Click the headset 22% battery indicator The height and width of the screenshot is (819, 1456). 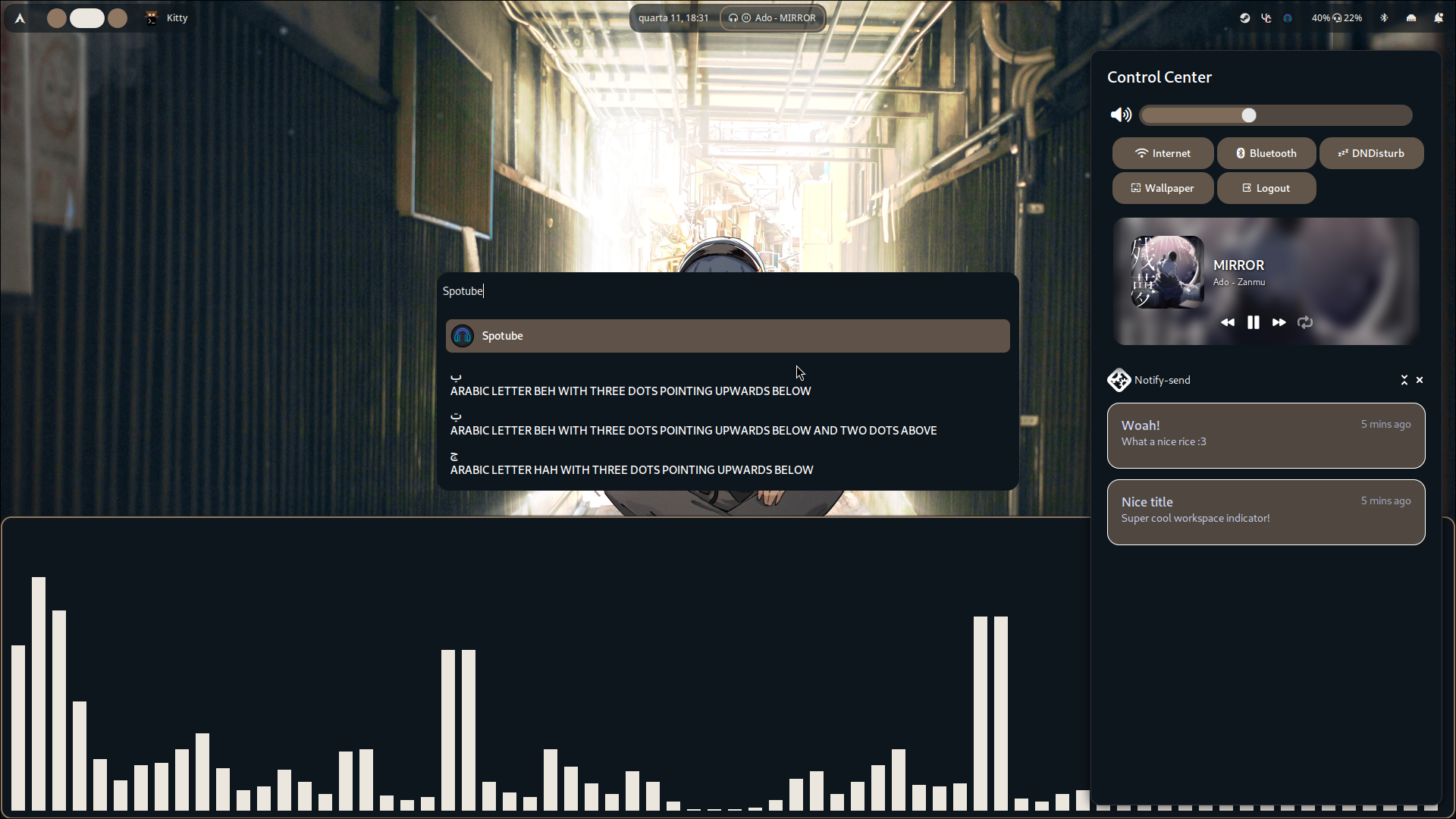click(x=1347, y=18)
